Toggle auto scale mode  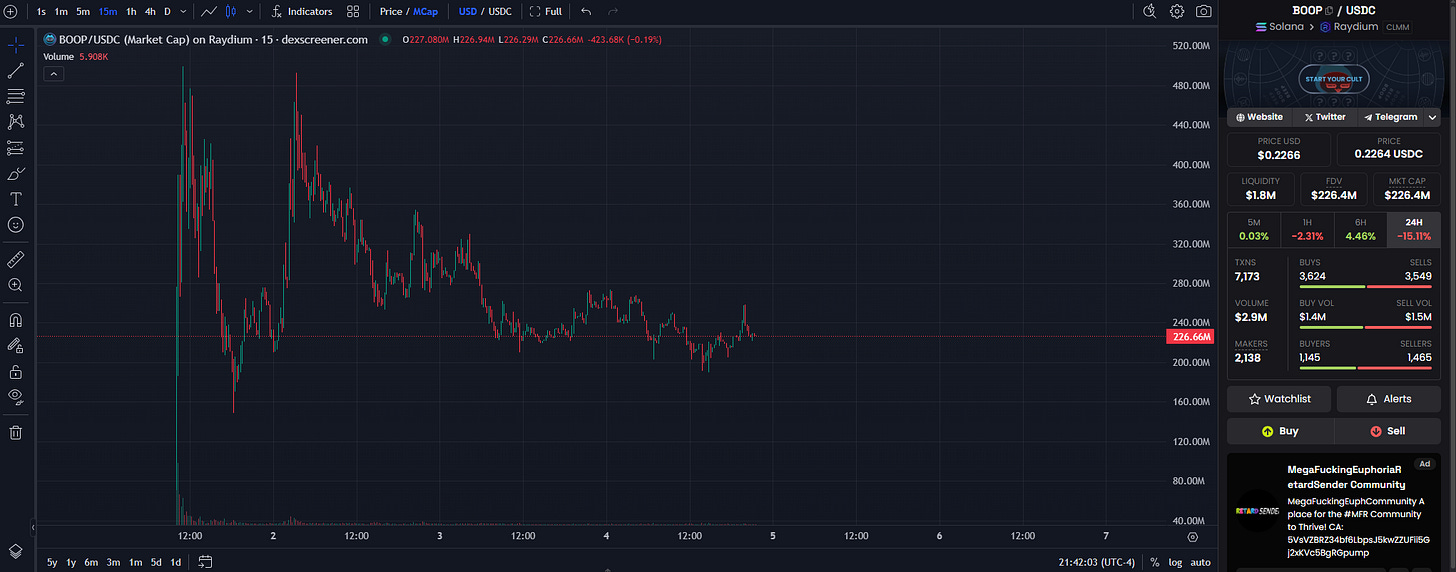coord(1200,562)
